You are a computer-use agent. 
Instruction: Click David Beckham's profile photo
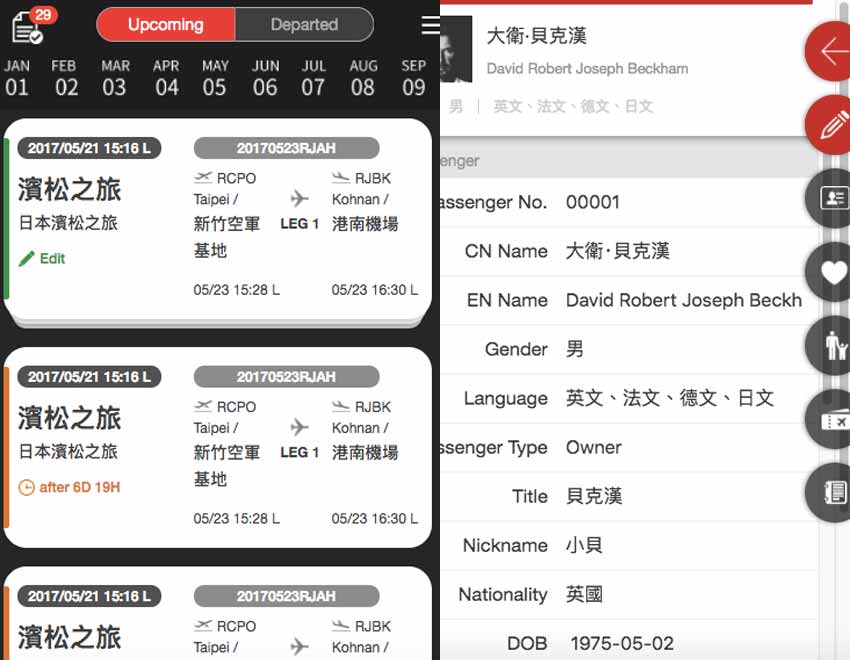coord(455,49)
